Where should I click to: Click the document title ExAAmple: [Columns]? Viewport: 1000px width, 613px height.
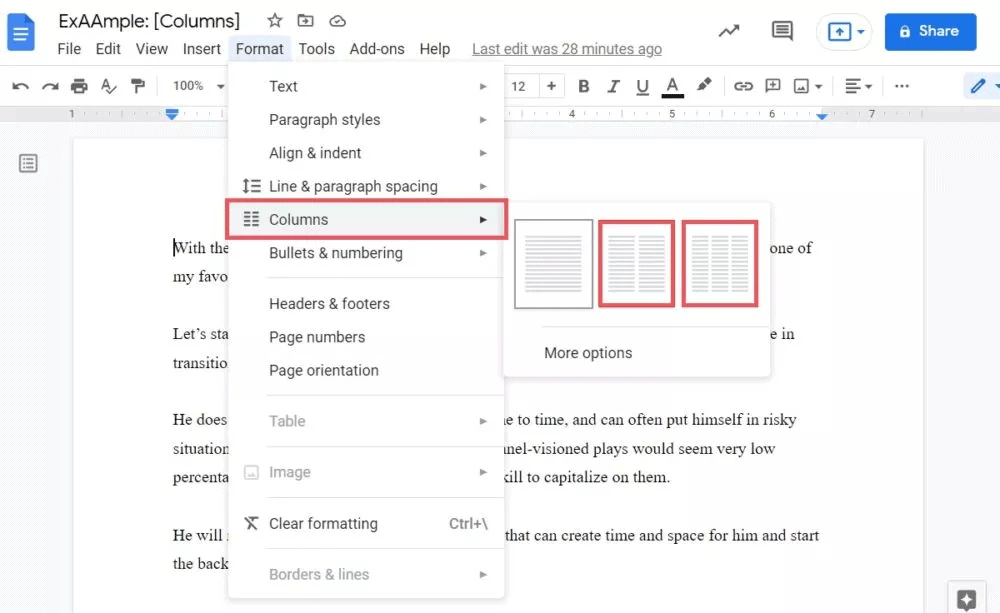pos(149,21)
